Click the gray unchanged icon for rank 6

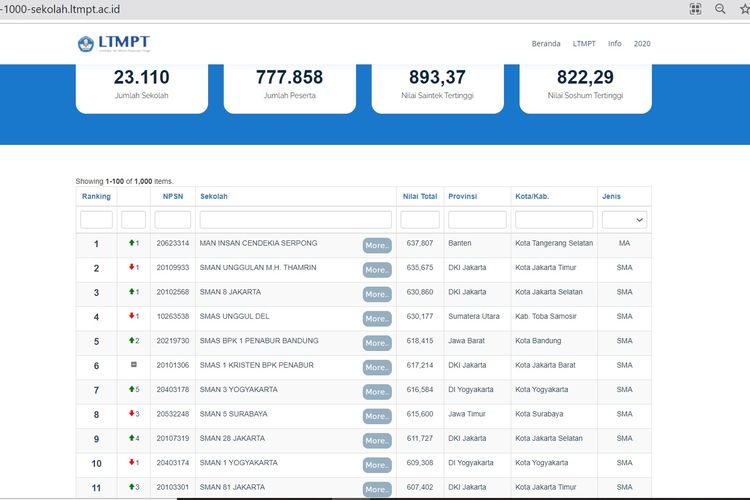[x=133, y=366]
